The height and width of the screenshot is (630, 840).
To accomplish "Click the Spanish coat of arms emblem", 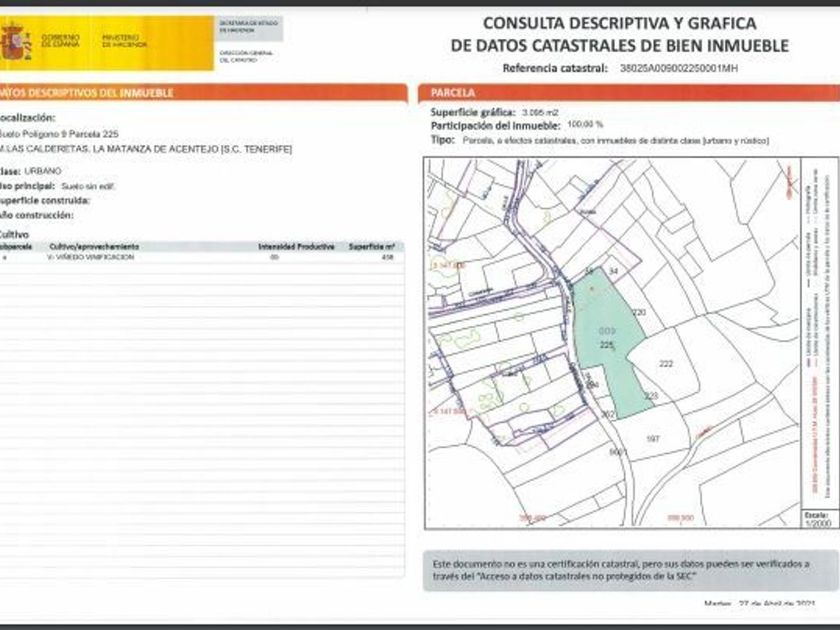I will coord(16,41).
